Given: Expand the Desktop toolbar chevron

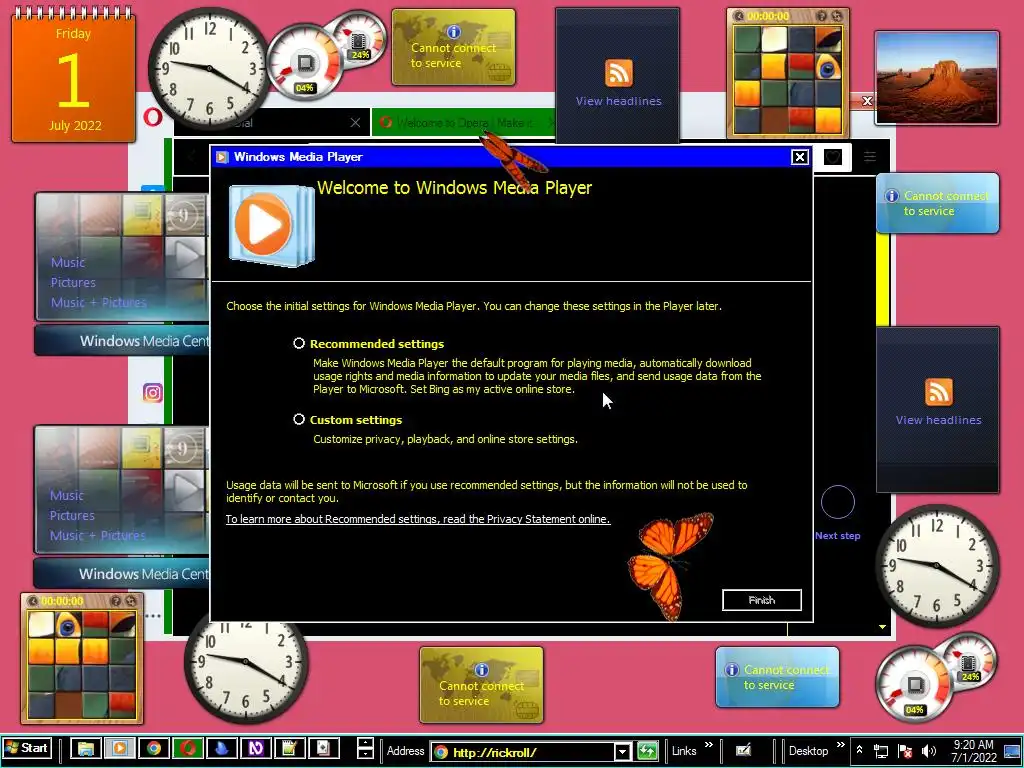Looking at the screenshot, I should point(840,745).
